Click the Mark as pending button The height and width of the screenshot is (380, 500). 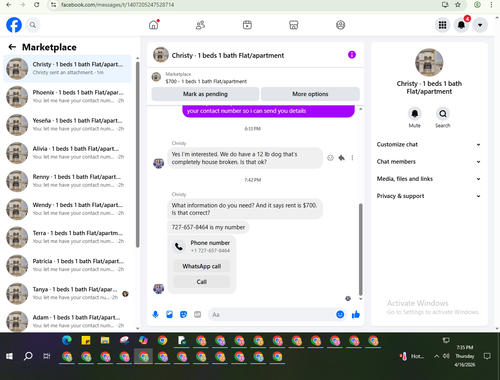click(205, 94)
